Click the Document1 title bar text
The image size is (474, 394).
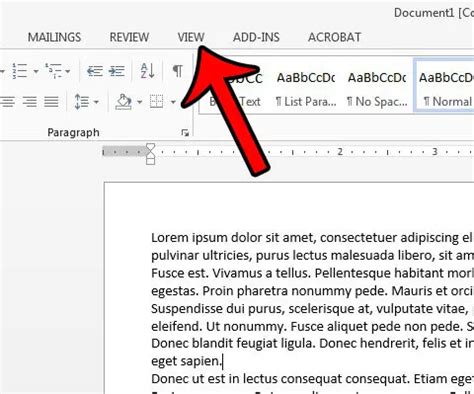pos(434,13)
